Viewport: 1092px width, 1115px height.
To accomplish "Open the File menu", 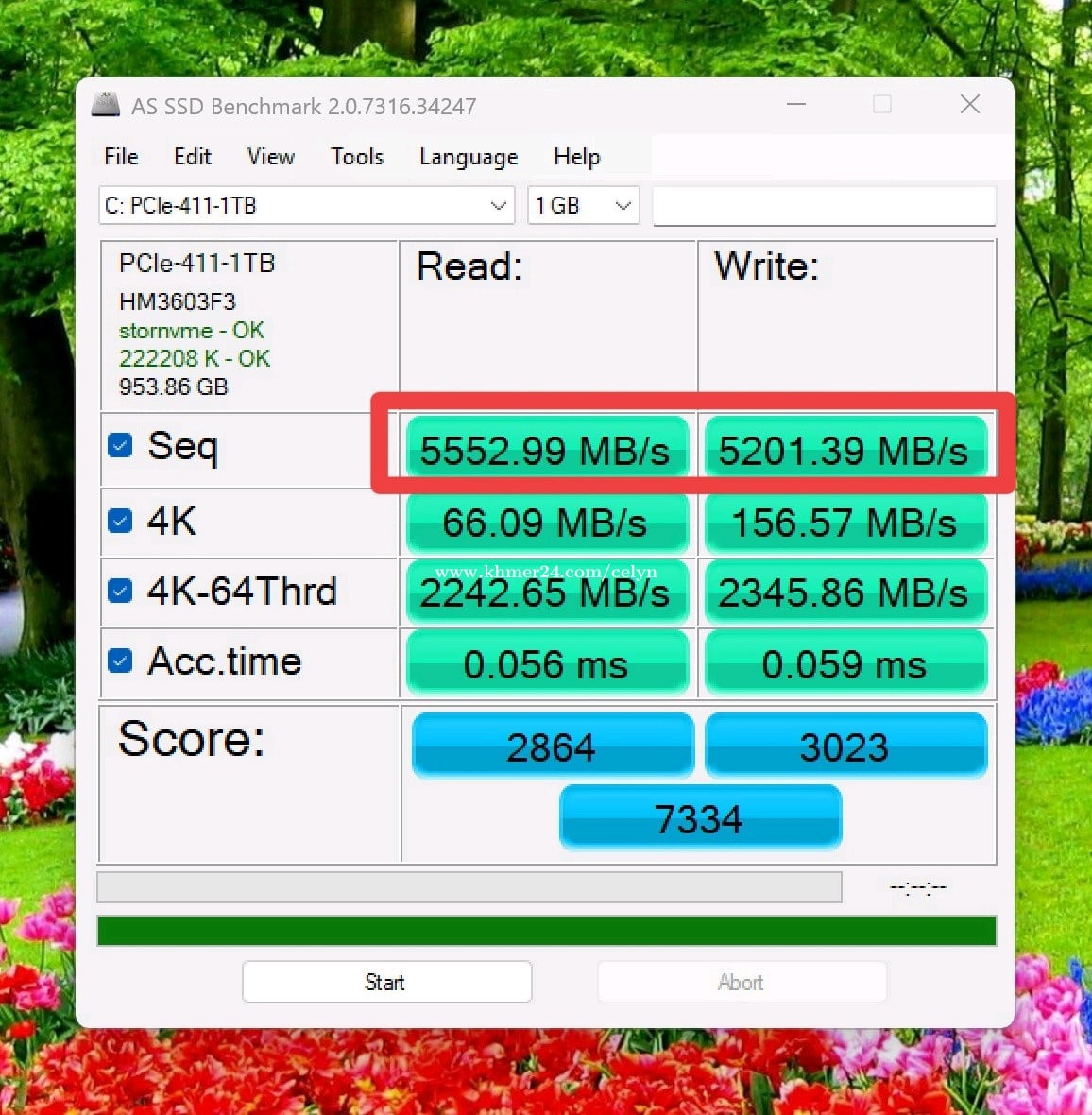I will [x=121, y=157].
